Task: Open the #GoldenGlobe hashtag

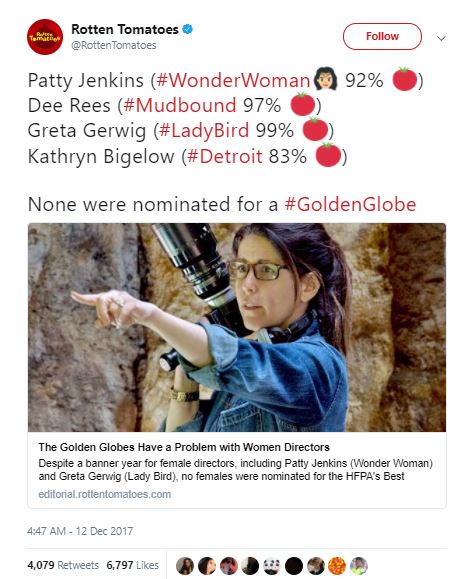Action: click(350, 204)
